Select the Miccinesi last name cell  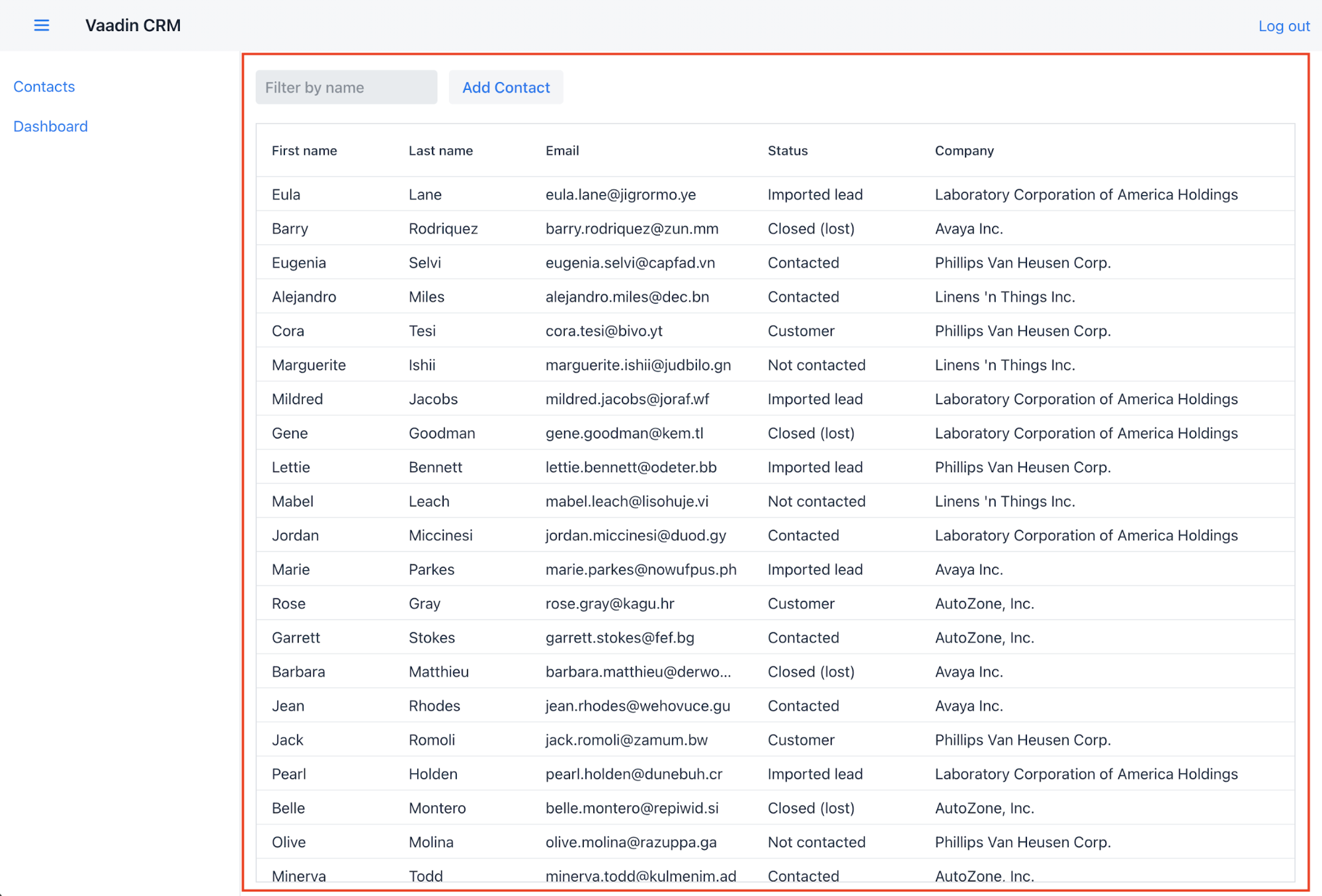click(440, 536)
